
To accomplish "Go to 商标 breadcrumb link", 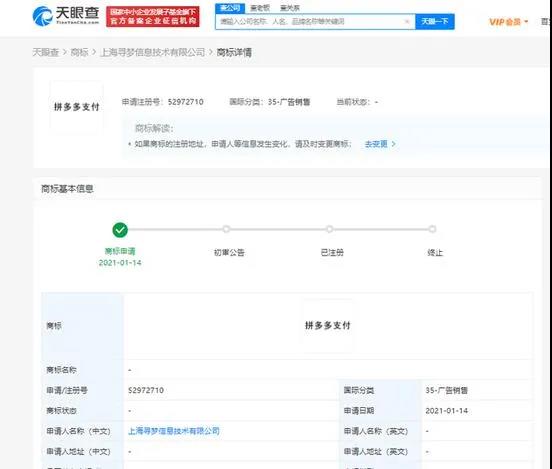I will (x=80, y=52).
